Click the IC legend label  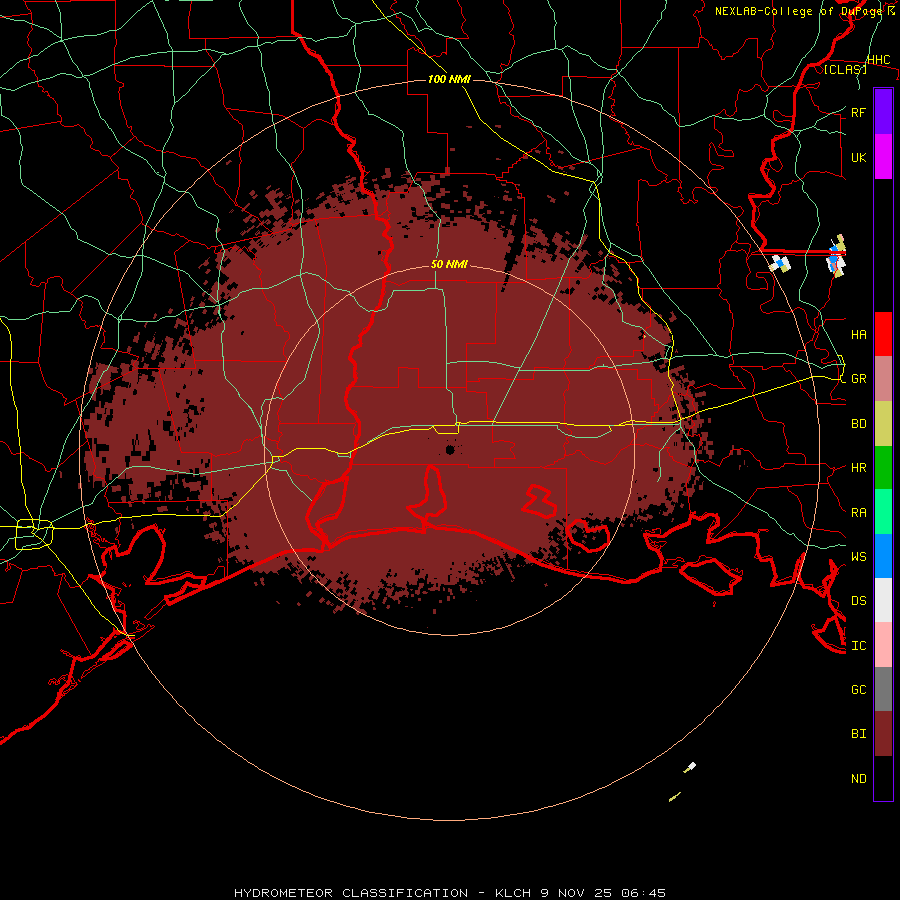click(x=858, y=646)
